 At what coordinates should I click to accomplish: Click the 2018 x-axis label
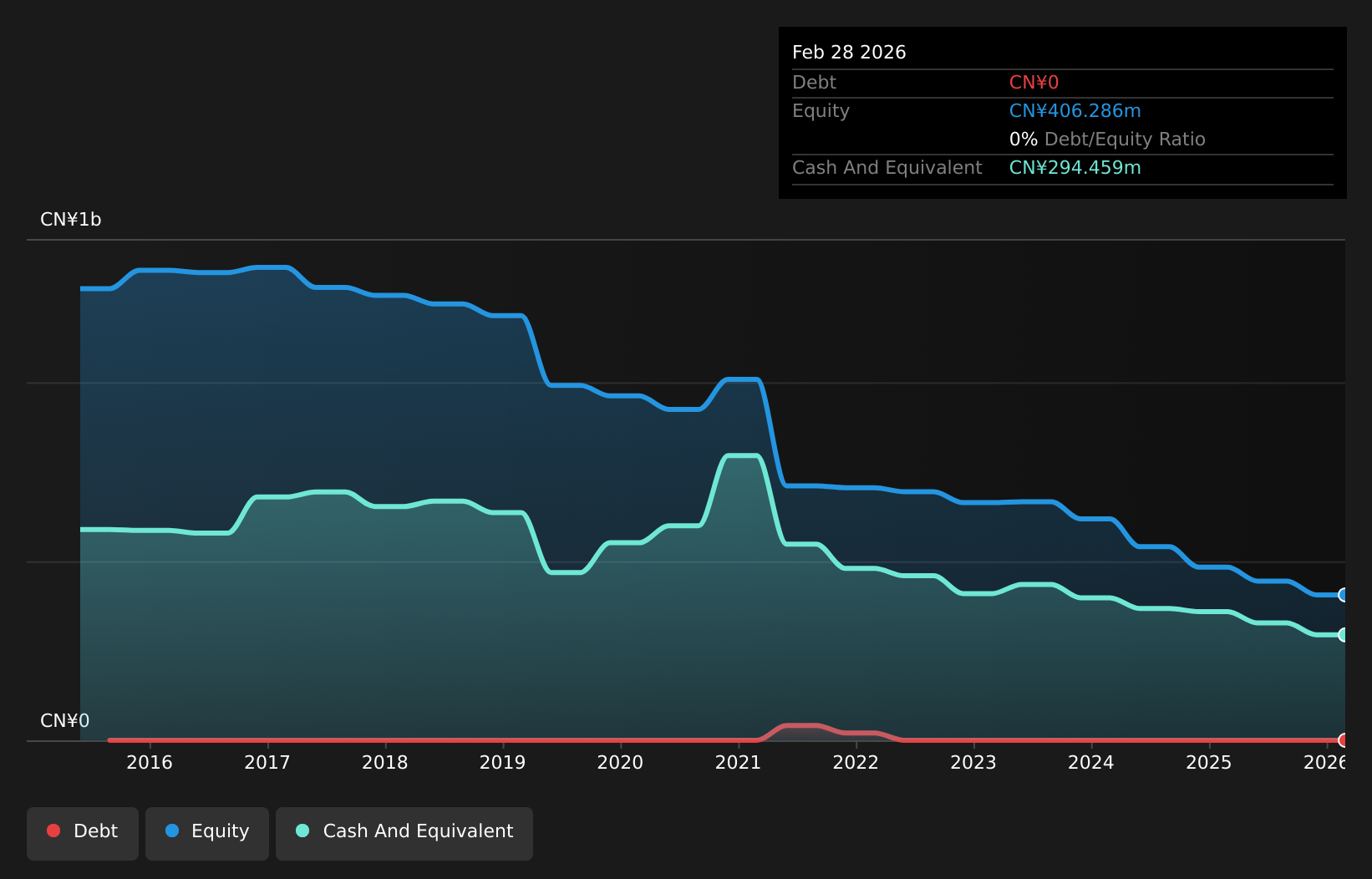385,763
